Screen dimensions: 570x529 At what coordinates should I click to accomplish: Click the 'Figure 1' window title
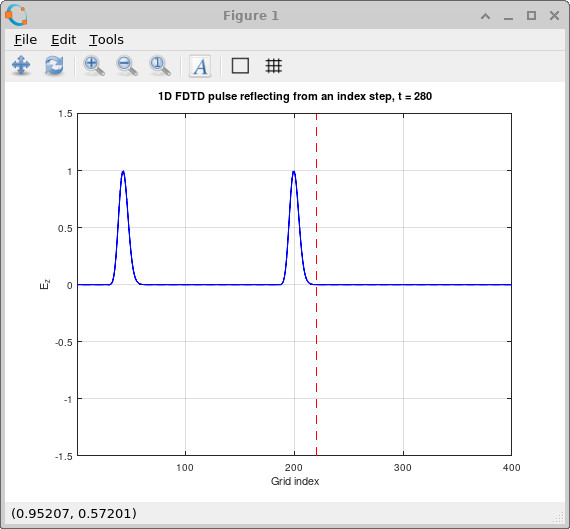[251, 16]
